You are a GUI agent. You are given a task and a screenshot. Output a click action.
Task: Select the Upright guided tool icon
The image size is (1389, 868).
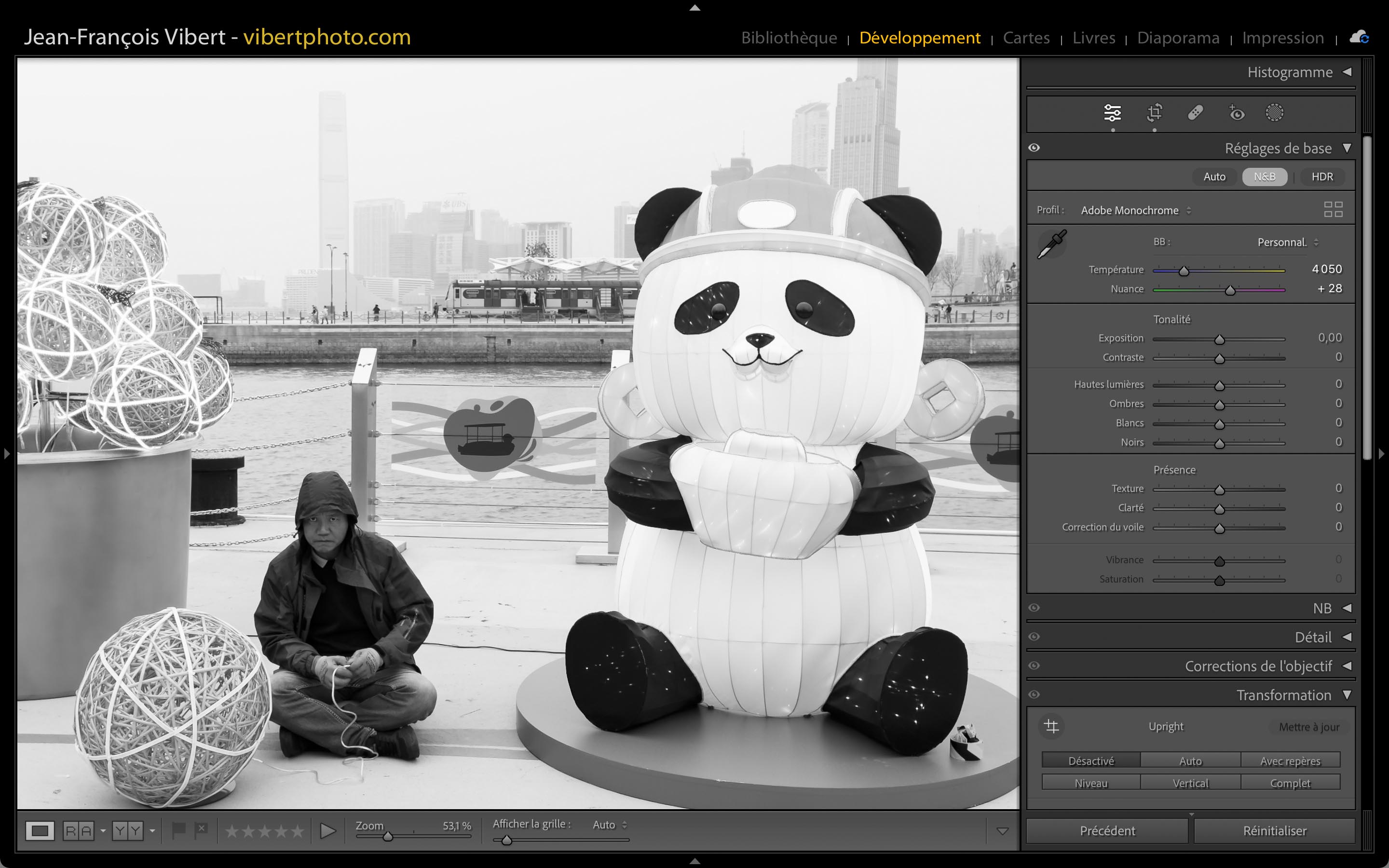click(1051, 726)
